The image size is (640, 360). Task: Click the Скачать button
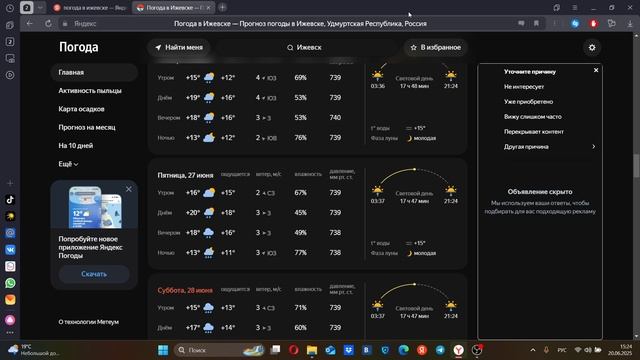94,274
